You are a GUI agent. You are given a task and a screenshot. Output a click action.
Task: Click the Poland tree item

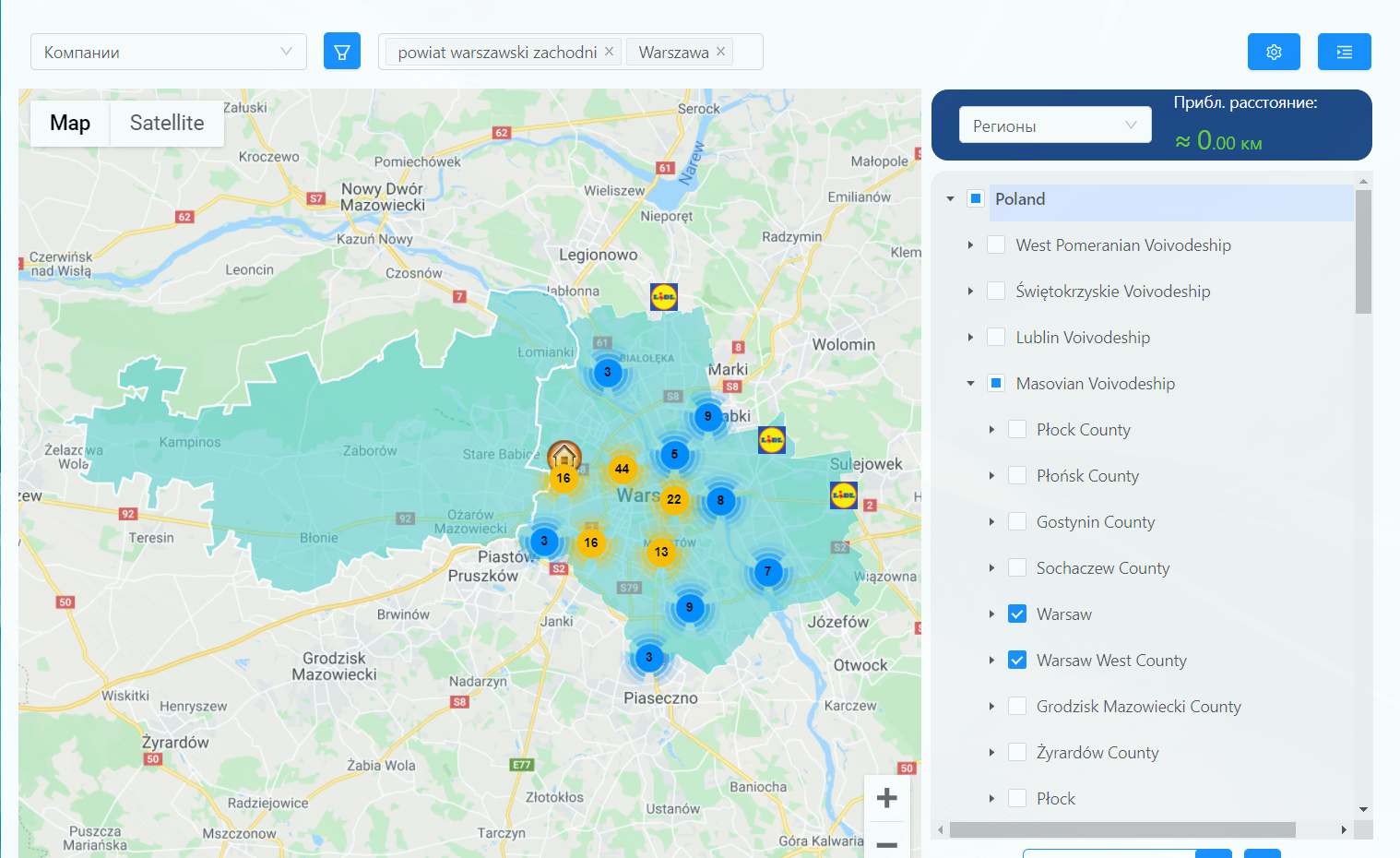pos(1020,199)
